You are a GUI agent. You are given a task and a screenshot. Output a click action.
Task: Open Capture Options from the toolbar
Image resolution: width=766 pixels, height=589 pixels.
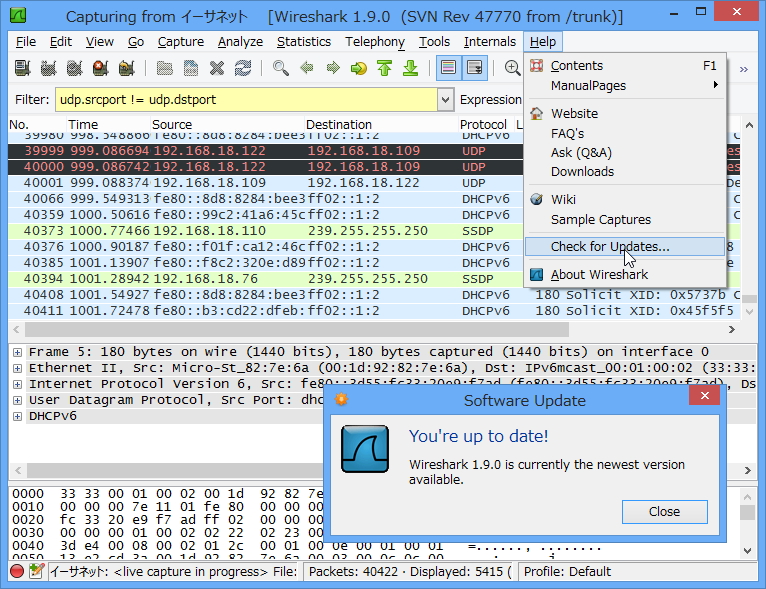coord(48,68)
